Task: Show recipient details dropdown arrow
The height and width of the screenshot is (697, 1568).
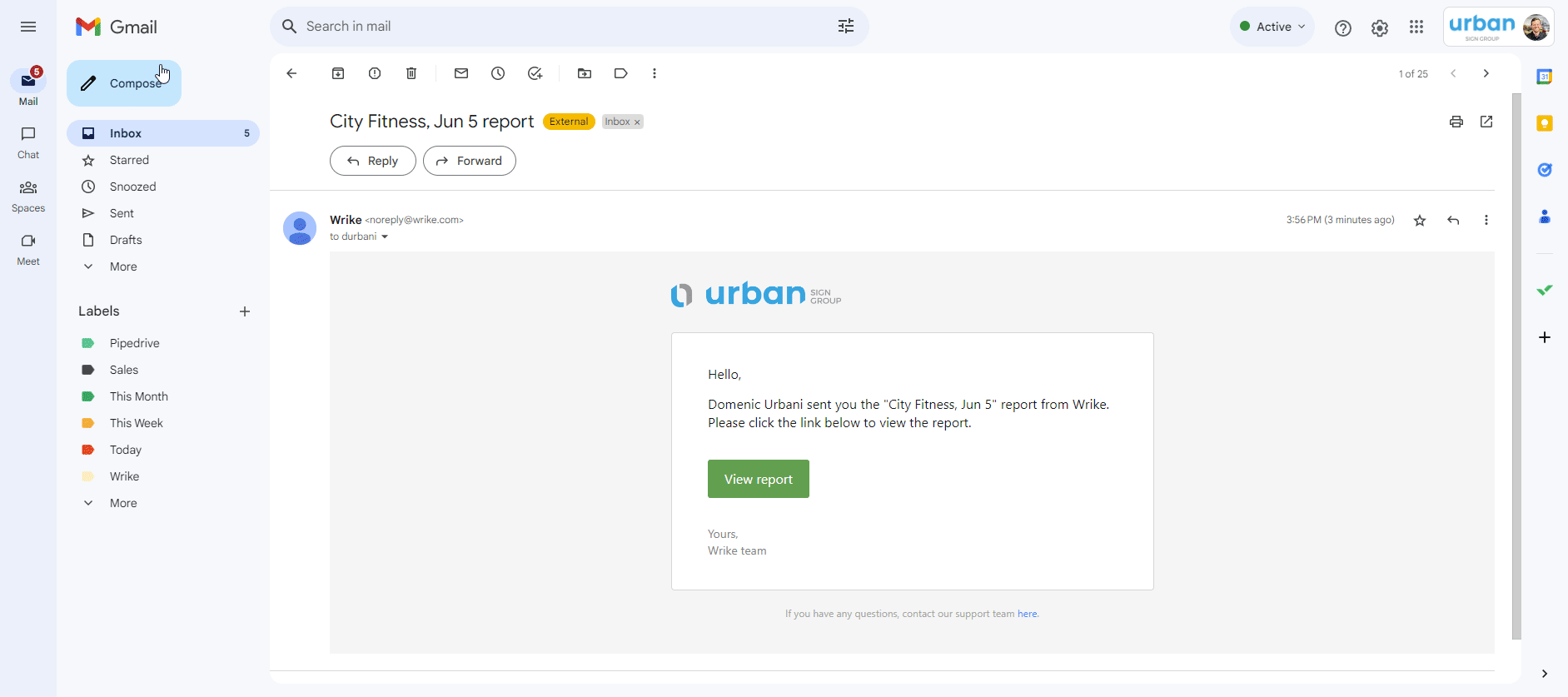Action: pos(385,236)
